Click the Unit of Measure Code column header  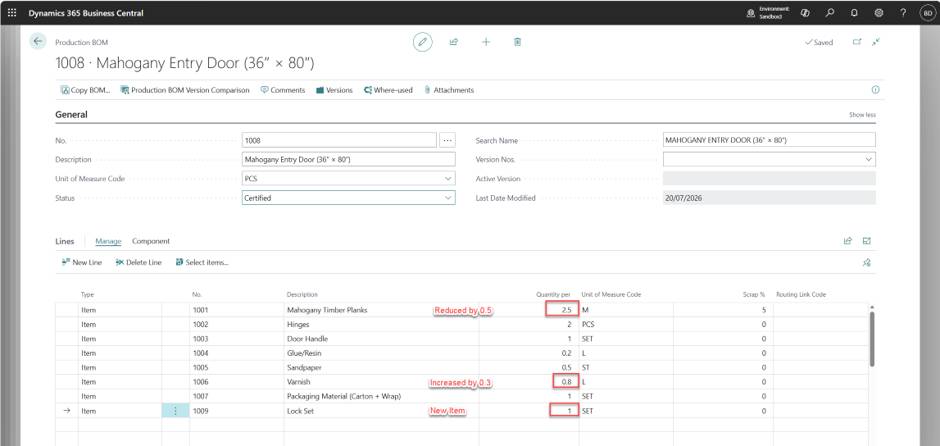pos(611,294)
